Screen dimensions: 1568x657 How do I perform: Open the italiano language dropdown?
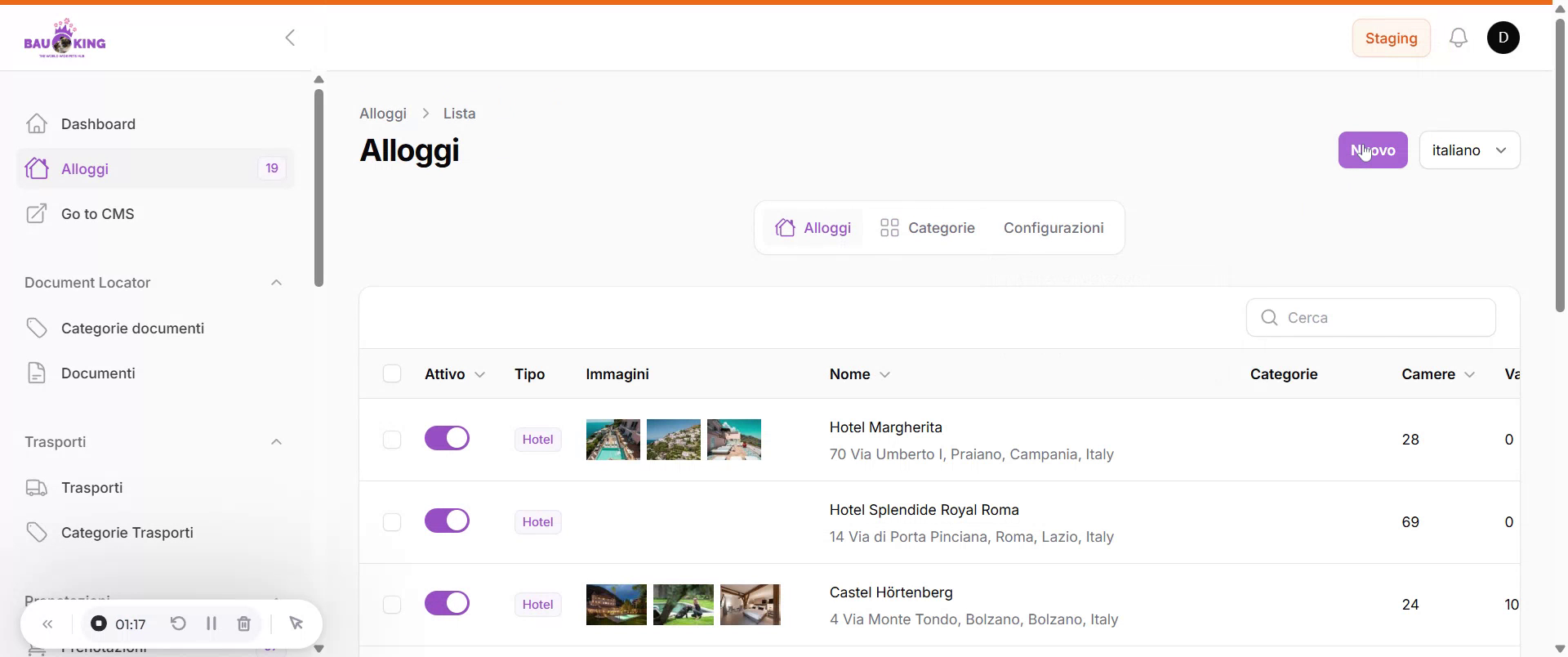[x=1469, y=150]
